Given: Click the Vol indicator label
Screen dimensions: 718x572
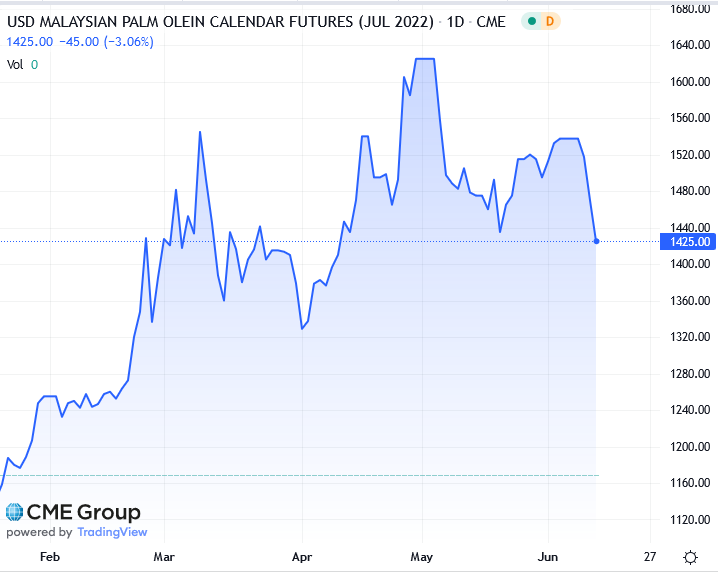Looking at the screenshot, I should pos(15,65).
